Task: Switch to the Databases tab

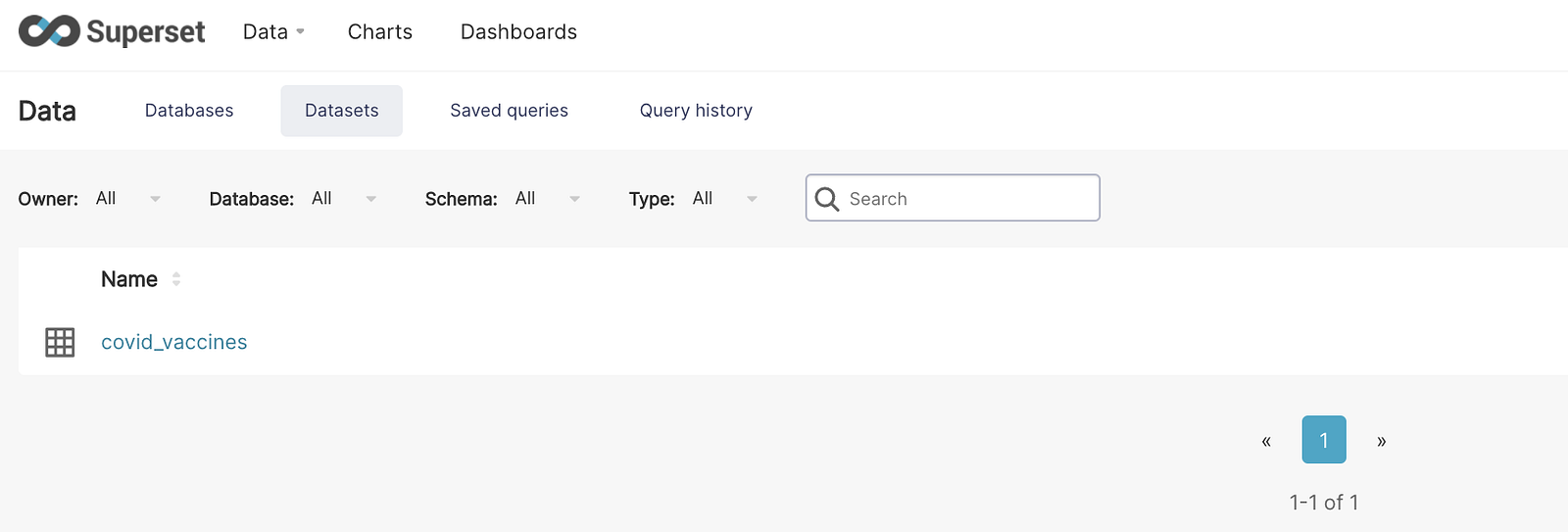Action: [189, 111]
